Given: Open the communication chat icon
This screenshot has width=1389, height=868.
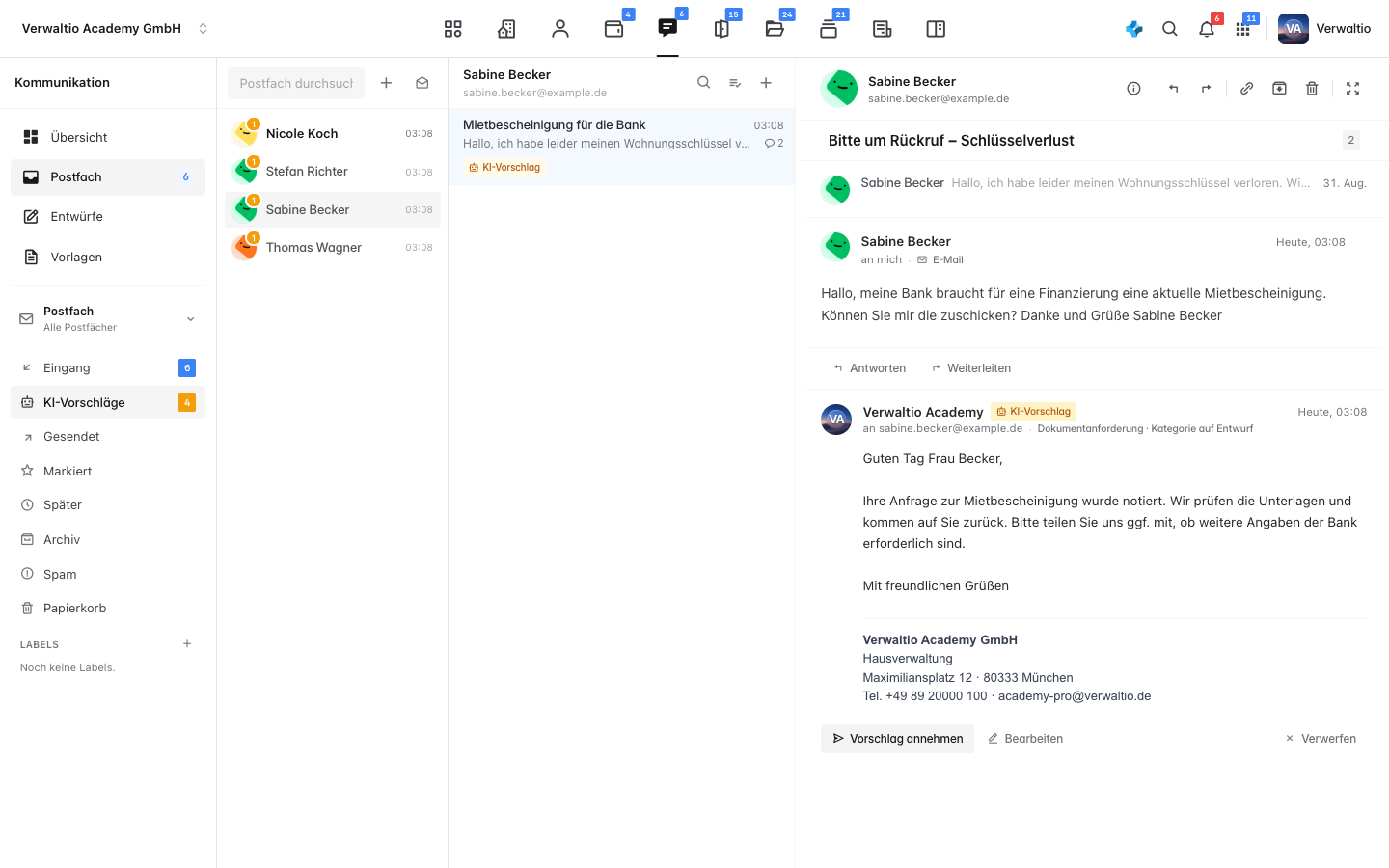Looking at the screenshot, I should (x=667, y=29).
